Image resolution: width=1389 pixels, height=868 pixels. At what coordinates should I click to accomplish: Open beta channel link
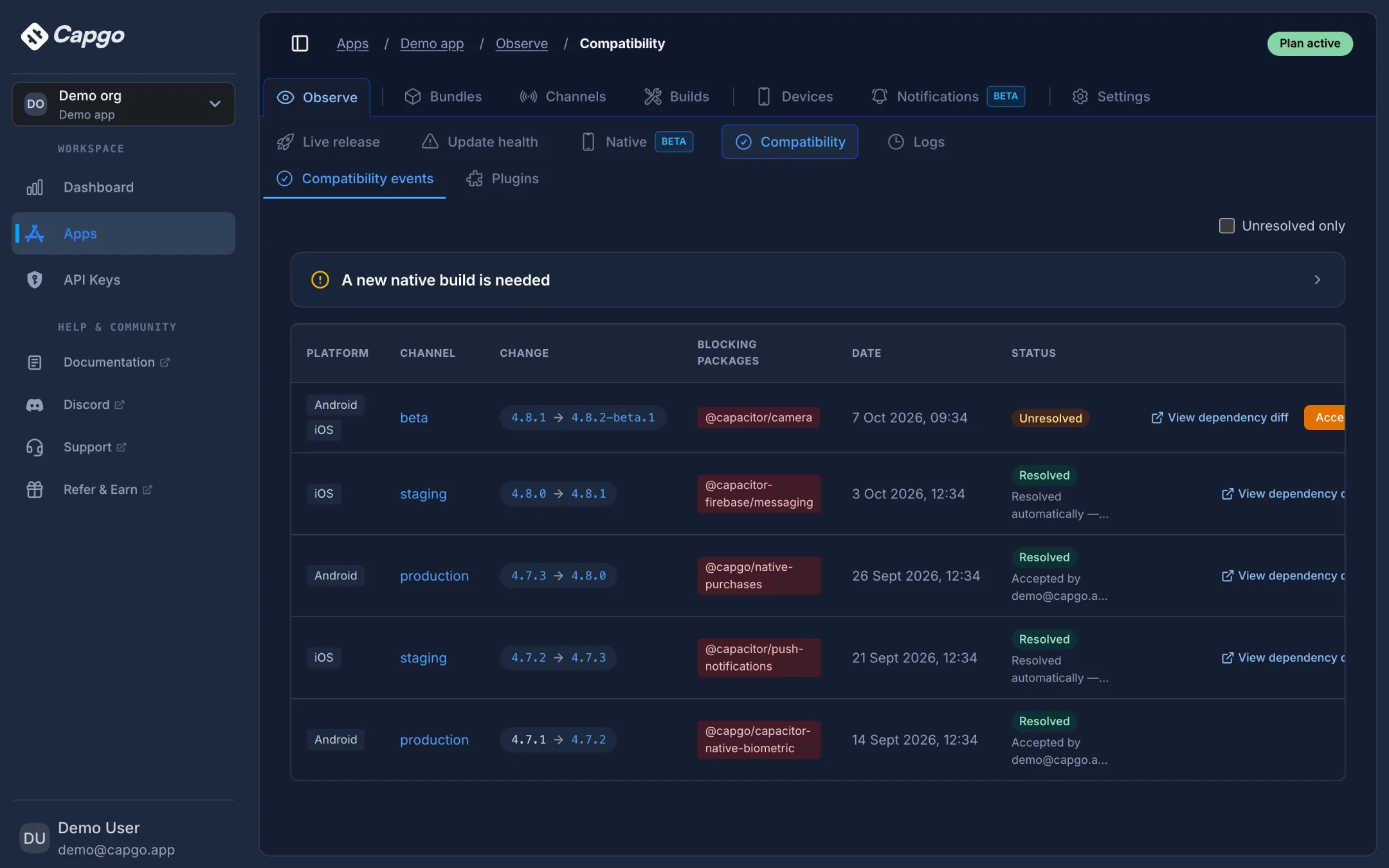413,417
